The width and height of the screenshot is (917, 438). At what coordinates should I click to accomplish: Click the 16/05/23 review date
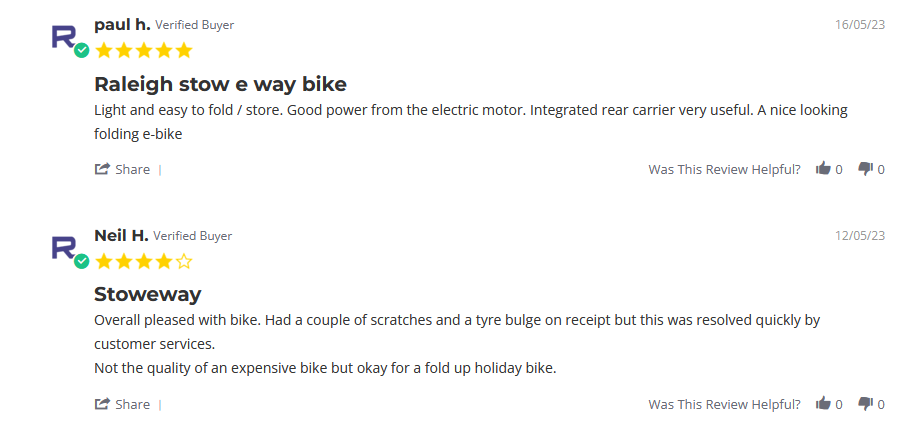860,24
